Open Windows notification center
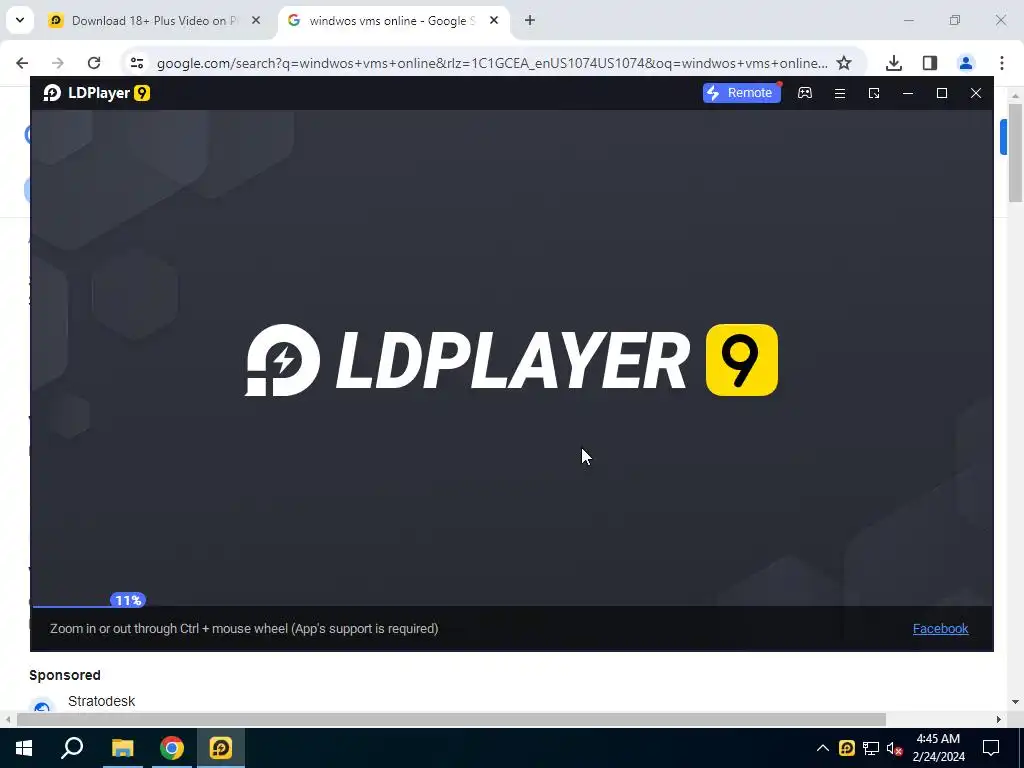1024x768 pixels. (x=991, y=748)
